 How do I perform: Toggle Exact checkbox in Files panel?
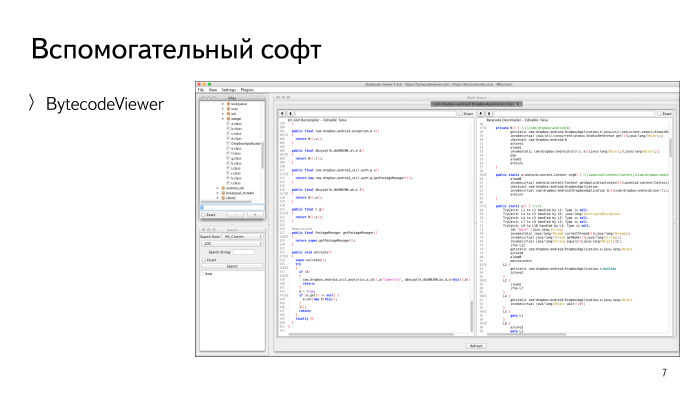coord(203,215)
